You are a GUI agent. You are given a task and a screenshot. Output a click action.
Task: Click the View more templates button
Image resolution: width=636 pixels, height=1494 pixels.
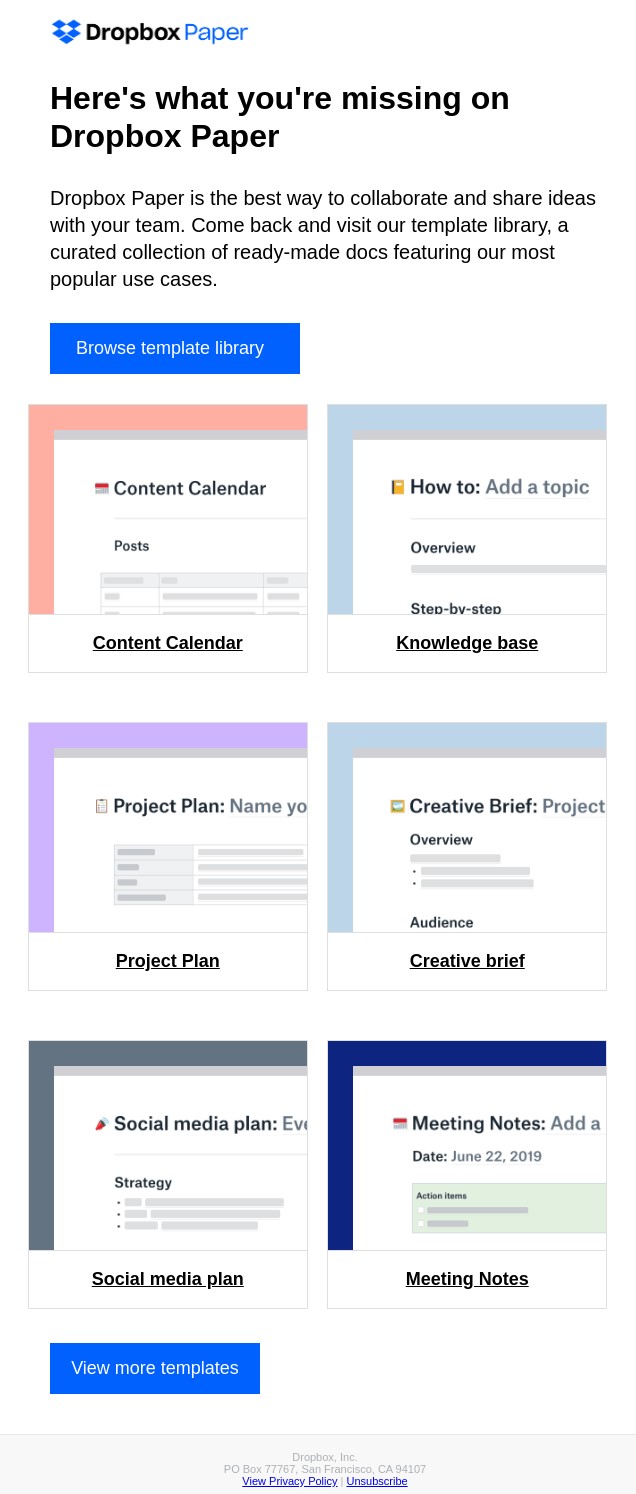155,1368
